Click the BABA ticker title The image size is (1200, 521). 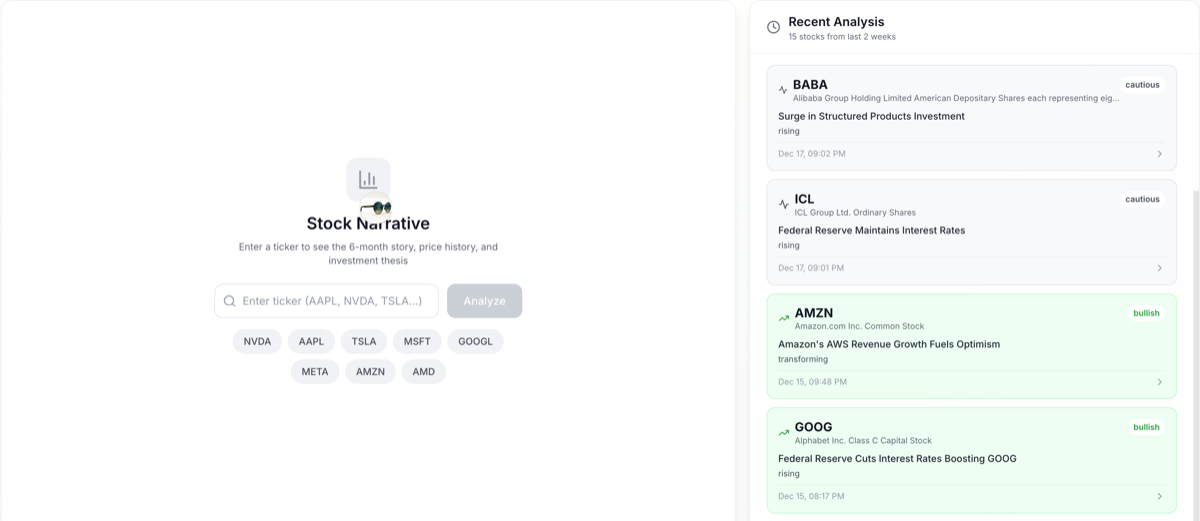[810, 85]
